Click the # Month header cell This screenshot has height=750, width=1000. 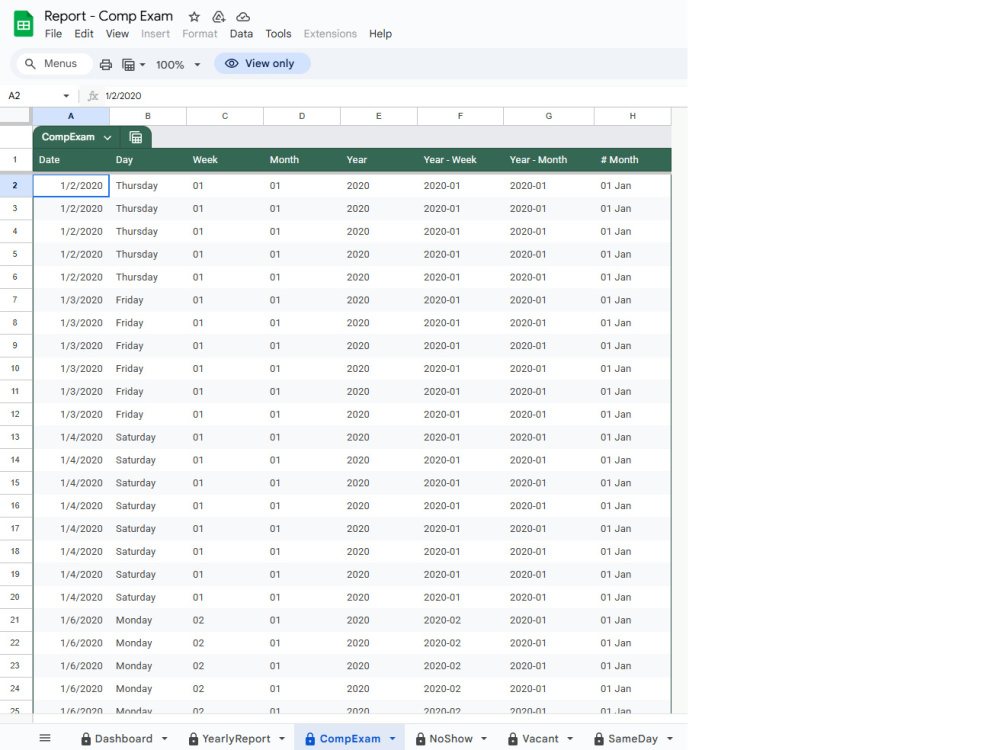click(x=633, y=160)
